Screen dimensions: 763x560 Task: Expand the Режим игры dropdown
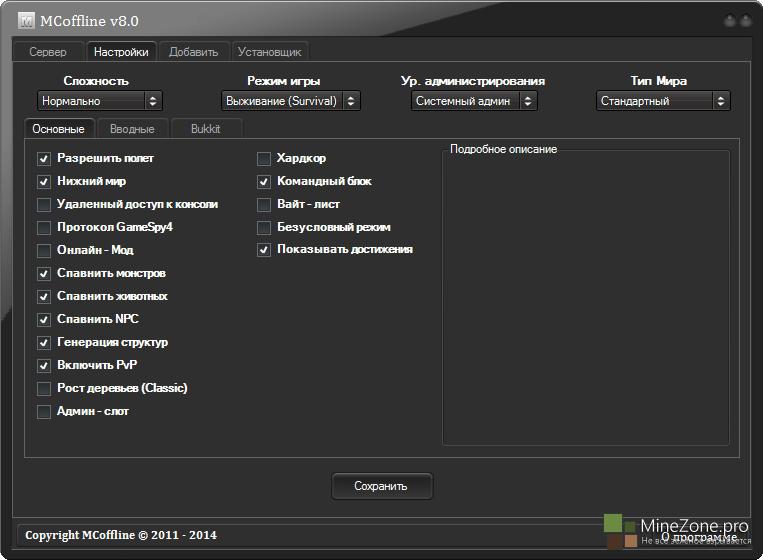pos(290,101)
